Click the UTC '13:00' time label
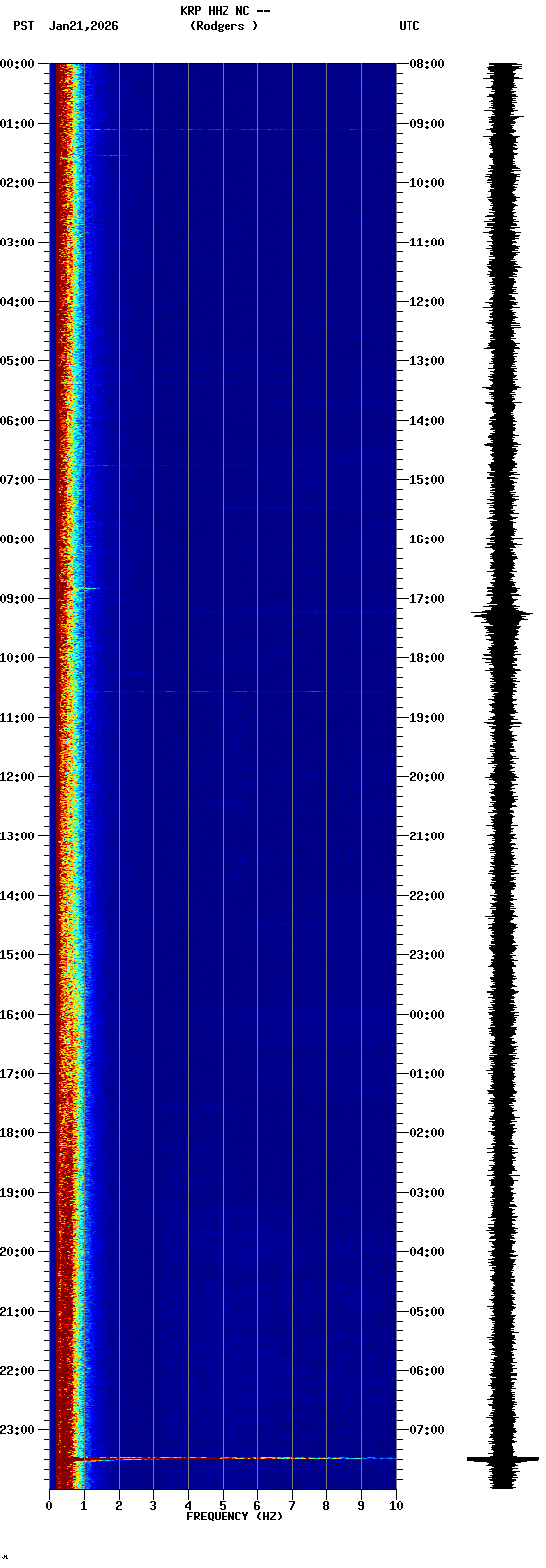Screen dimensions: 546x1568 pos(426,361)
